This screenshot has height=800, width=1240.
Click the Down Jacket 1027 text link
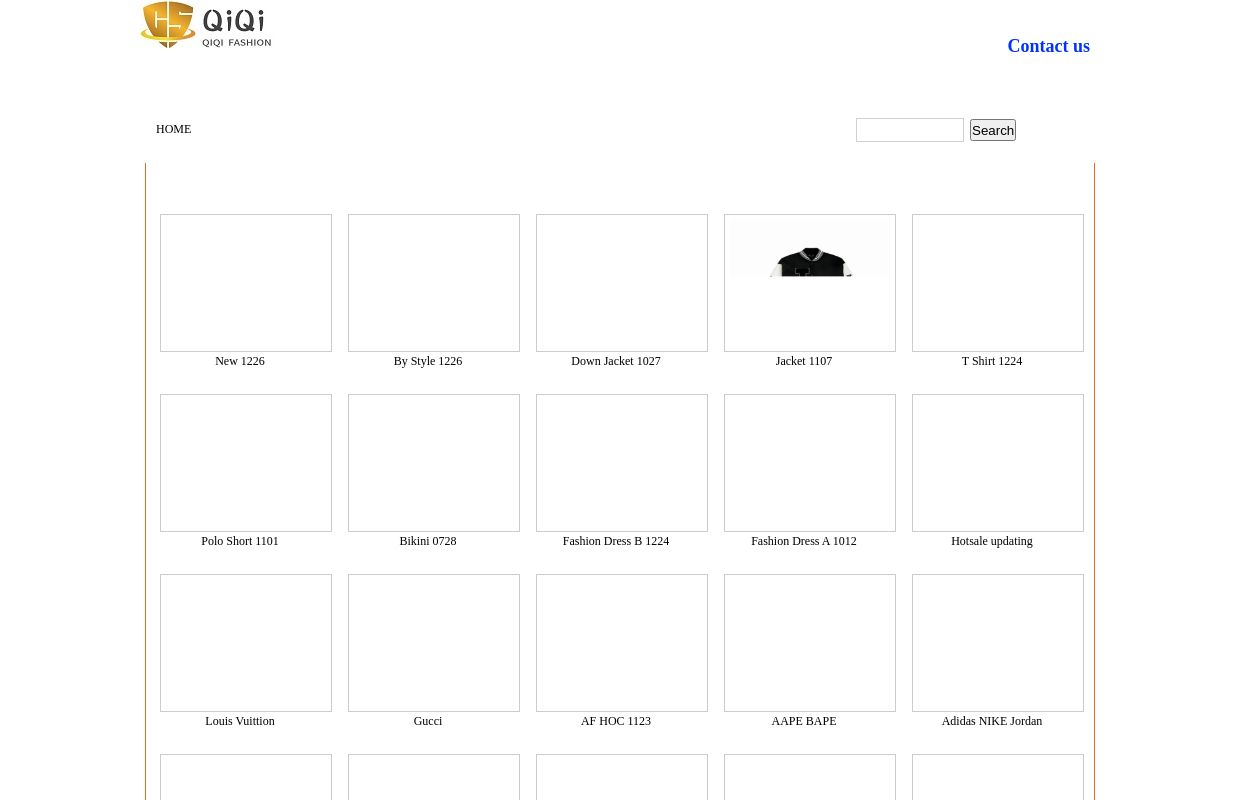pyautogui.click(x=616, y=361)
